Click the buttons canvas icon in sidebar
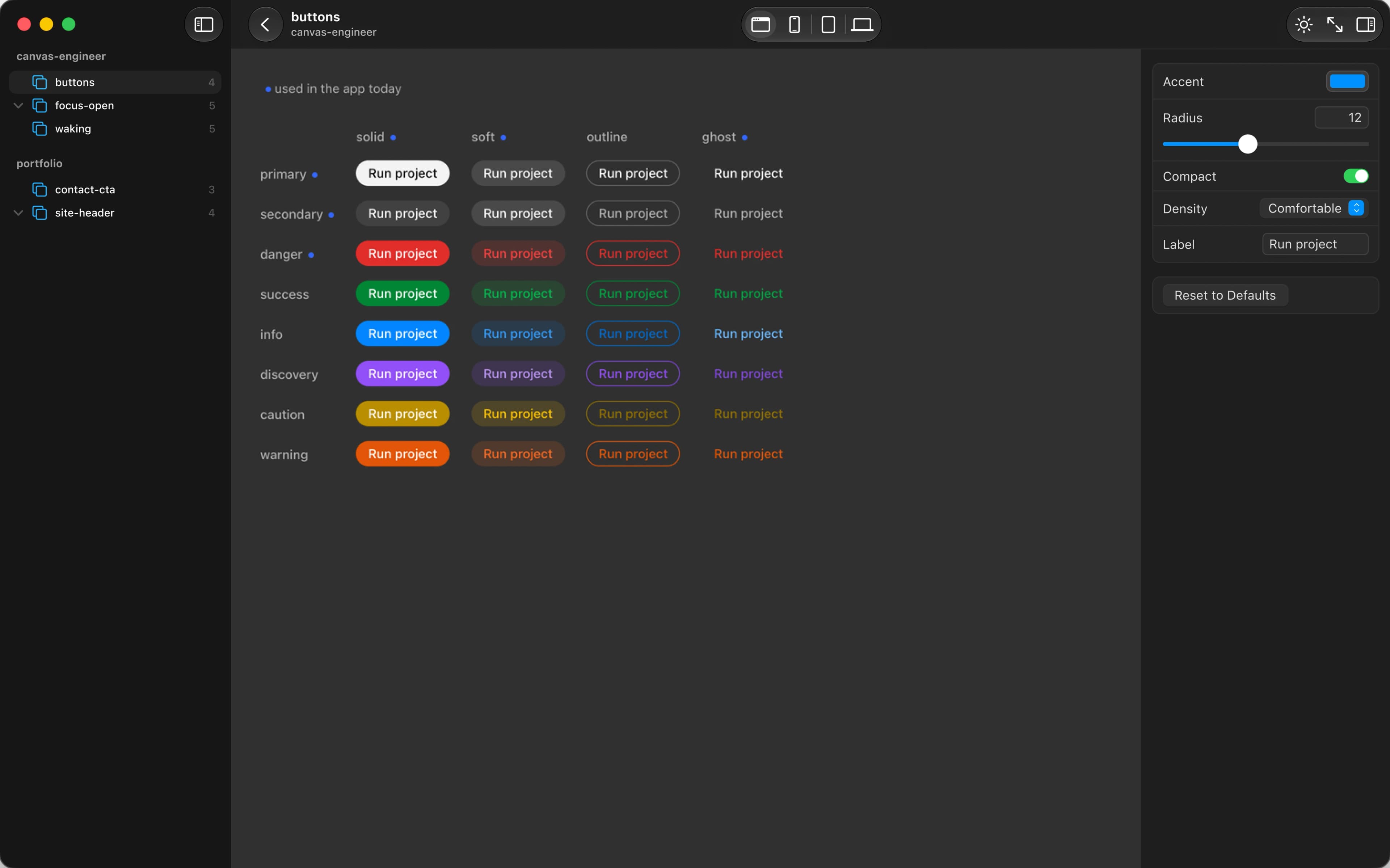The image size is (1390, 868). (39, 82)
